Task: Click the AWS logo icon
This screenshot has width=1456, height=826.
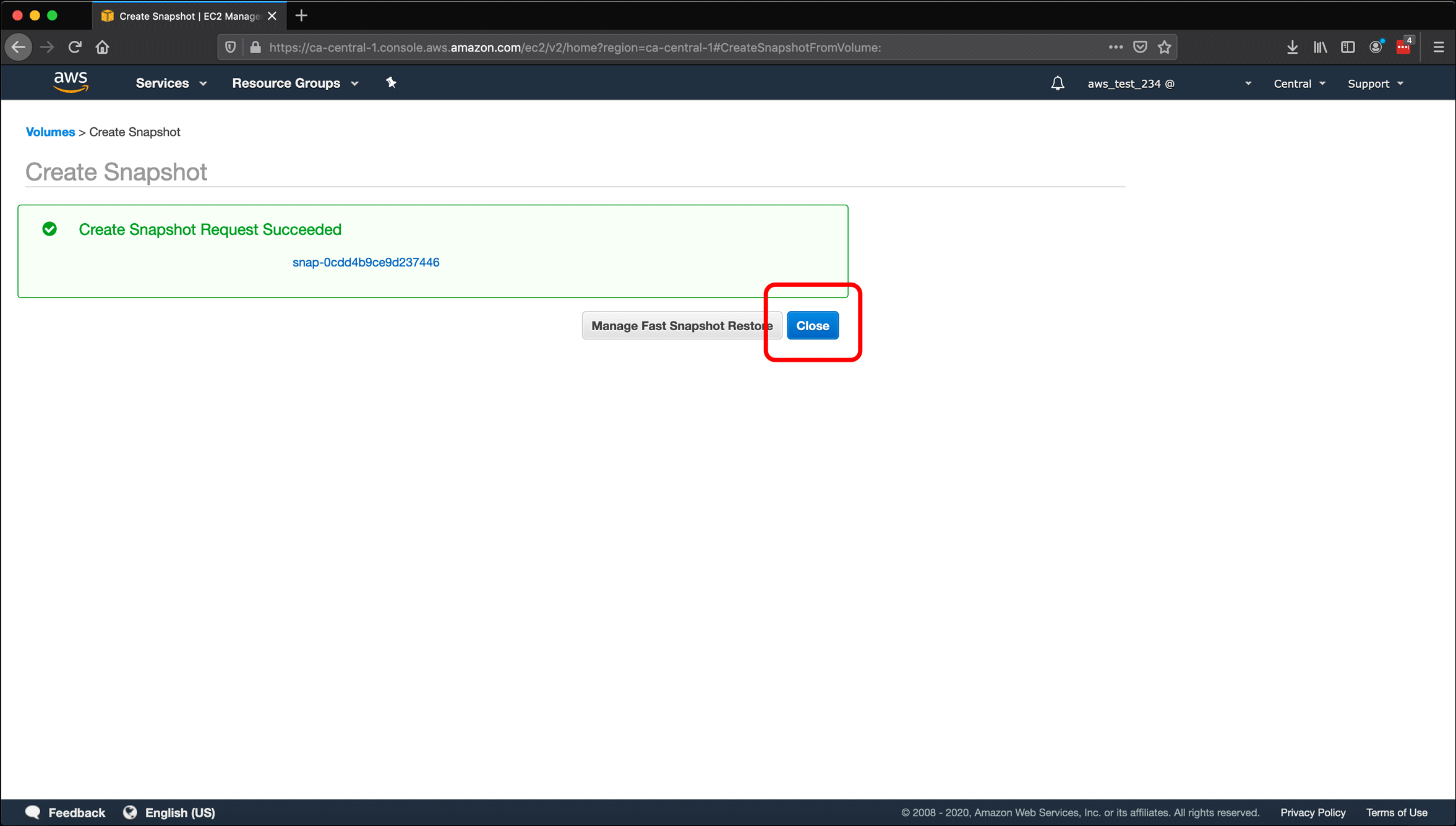Action: [70, 82]
